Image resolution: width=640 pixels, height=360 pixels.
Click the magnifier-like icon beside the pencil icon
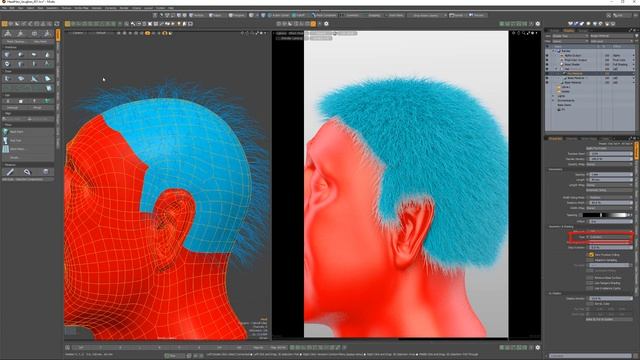pos(27,172)
